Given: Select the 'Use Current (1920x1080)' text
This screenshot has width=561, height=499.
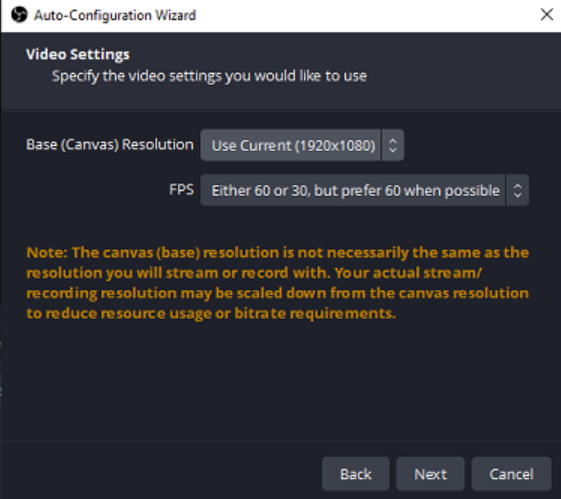Looking at the screenshot, I should [x=293, y=146].
